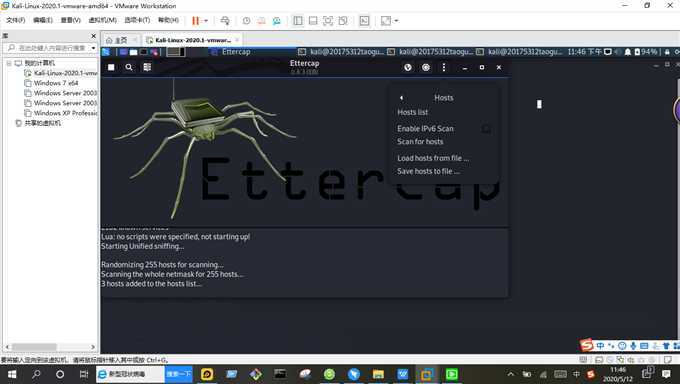Click the VMware snapshot clock icon
The height and width of the screenshot is (384, 680).
click(246, 21)
